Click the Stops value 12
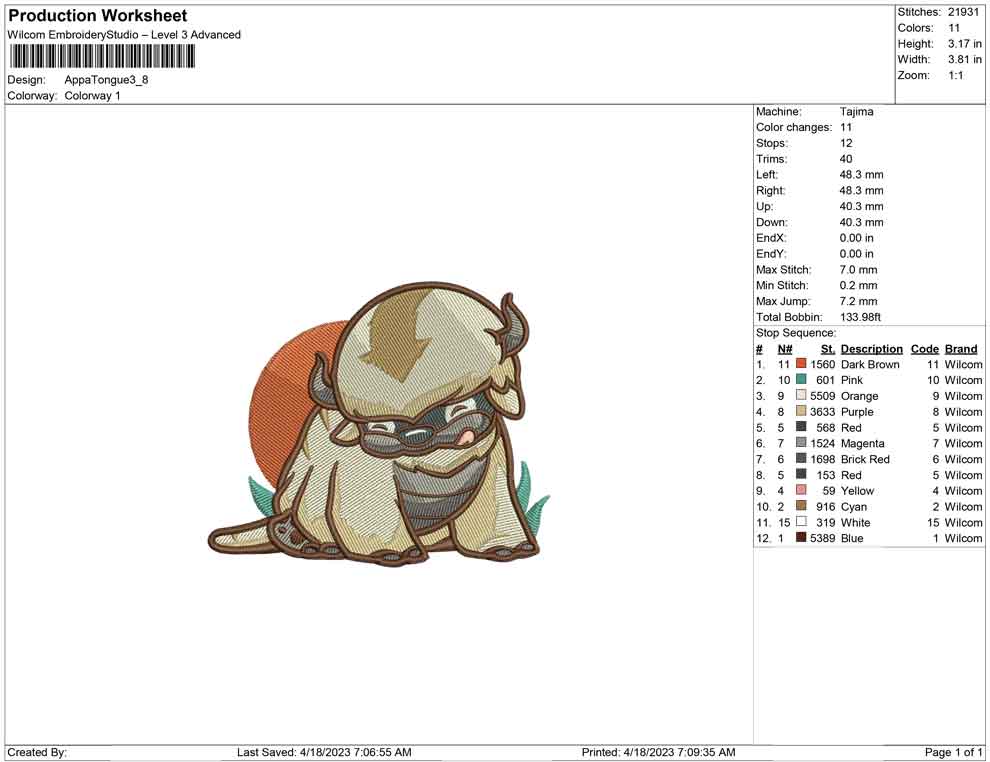Screen dimensions: 990x762 tap(846, 143)
